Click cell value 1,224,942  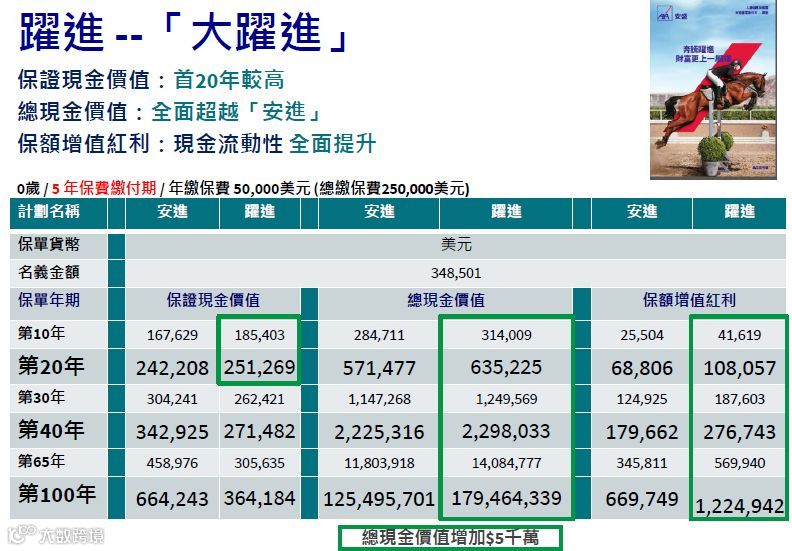739,507
